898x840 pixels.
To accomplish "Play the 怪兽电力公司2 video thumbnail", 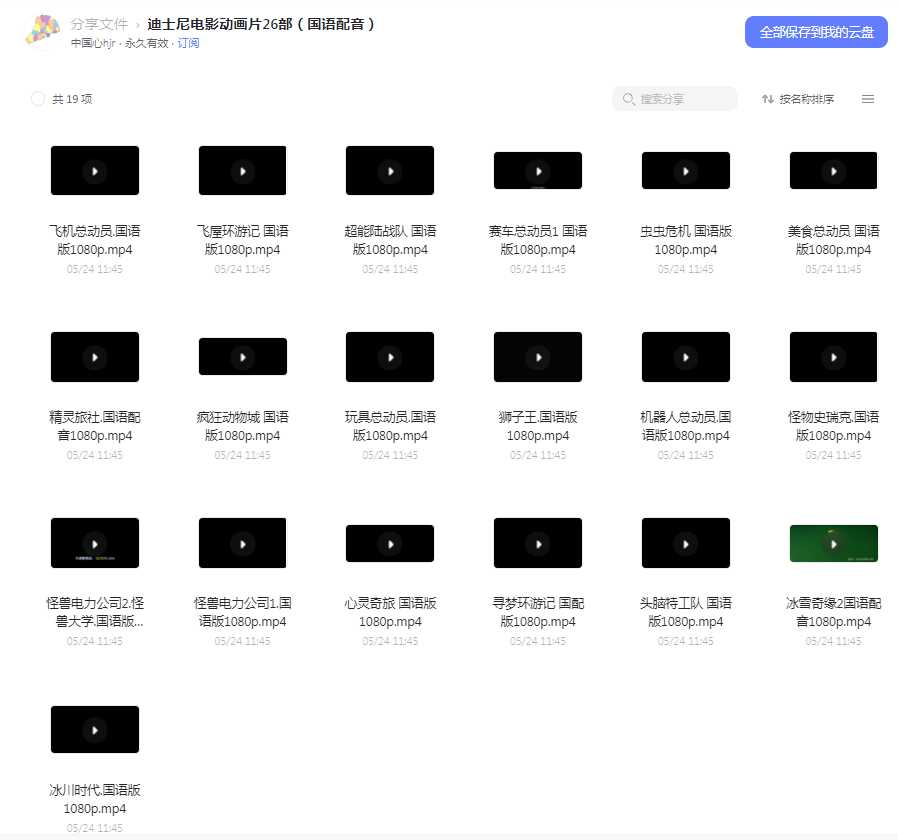I will [95, 543].
